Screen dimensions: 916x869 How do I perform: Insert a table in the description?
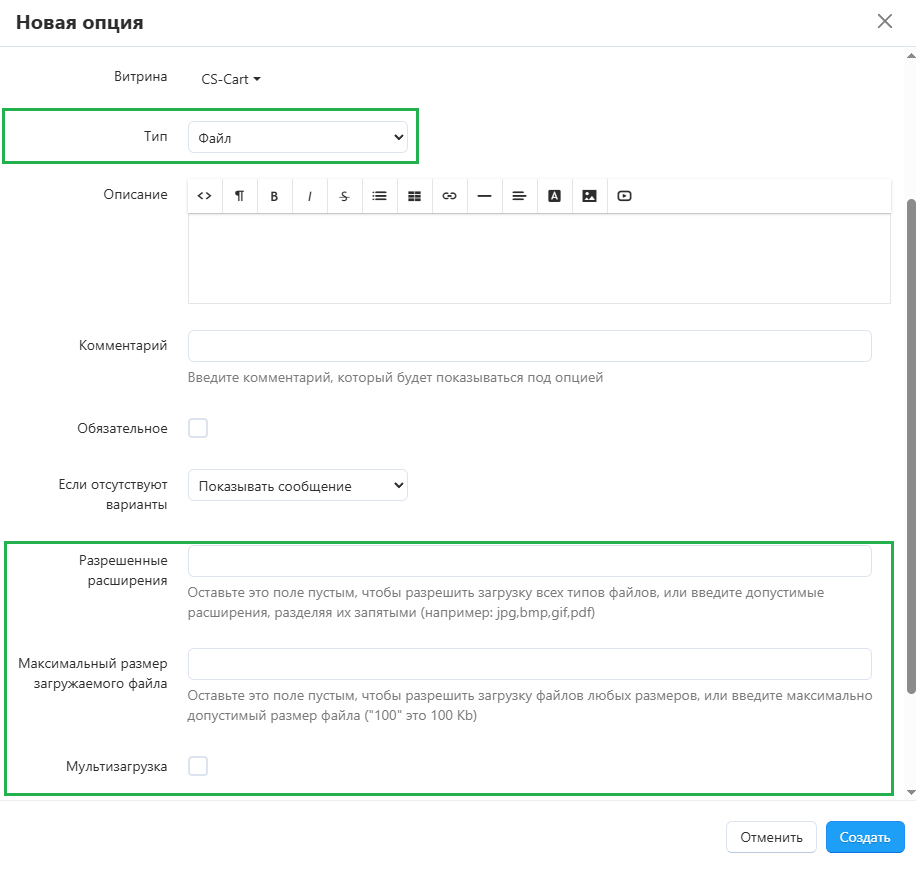415,196
